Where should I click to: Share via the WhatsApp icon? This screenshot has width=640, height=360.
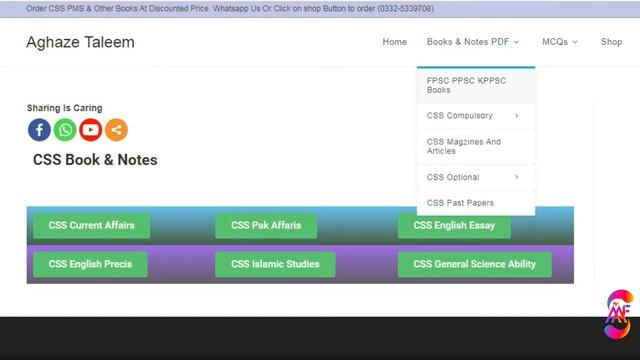click(65, 130)
